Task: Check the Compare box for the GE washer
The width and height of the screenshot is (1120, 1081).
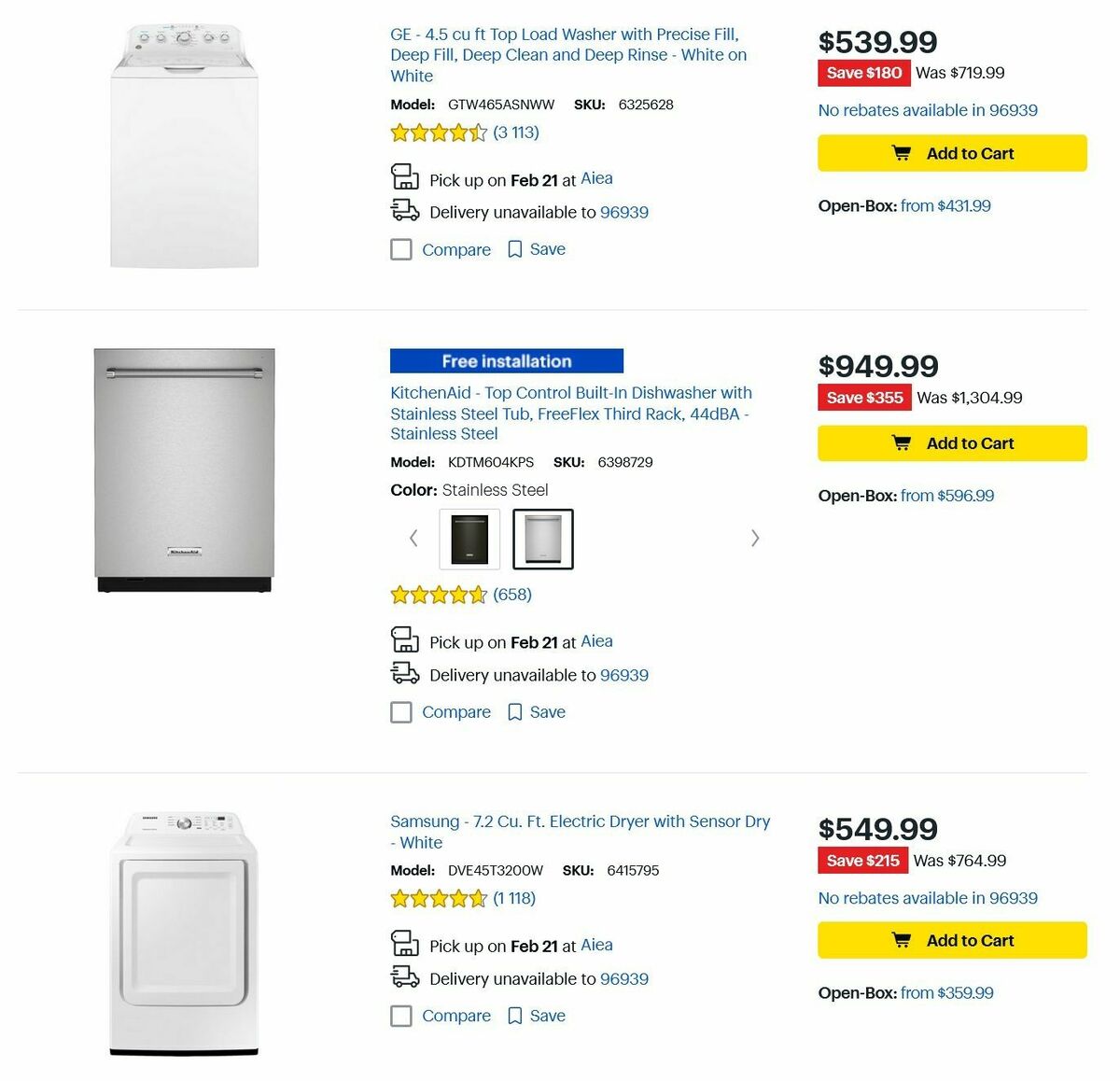Action: point(400,249)
